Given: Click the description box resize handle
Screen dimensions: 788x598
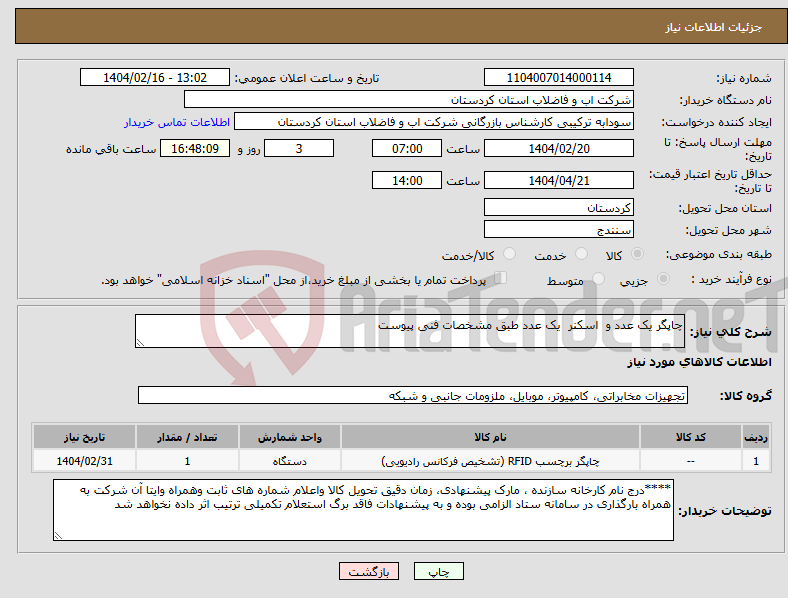Looking at the screenshot, I should (140, 343).
